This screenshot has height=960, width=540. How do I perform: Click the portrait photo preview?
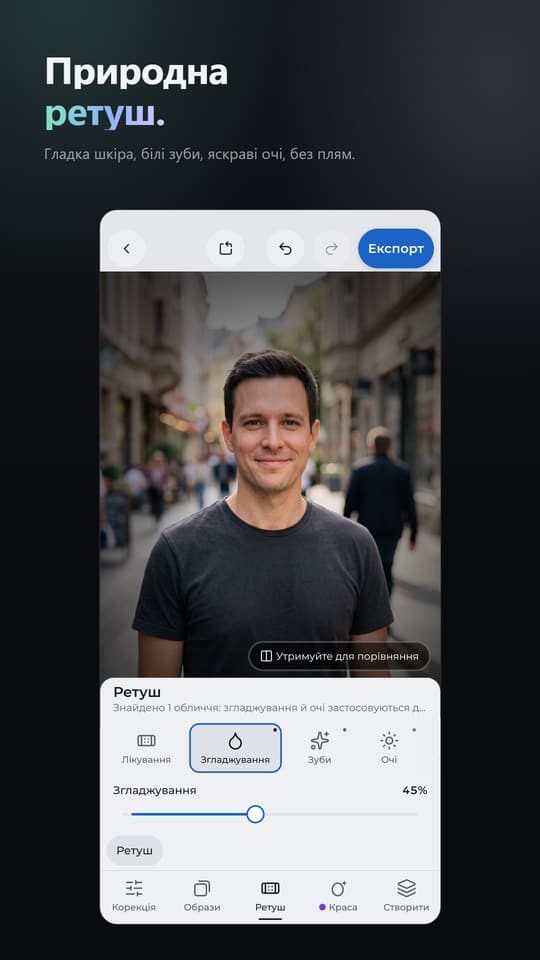[x=270, y=474]
